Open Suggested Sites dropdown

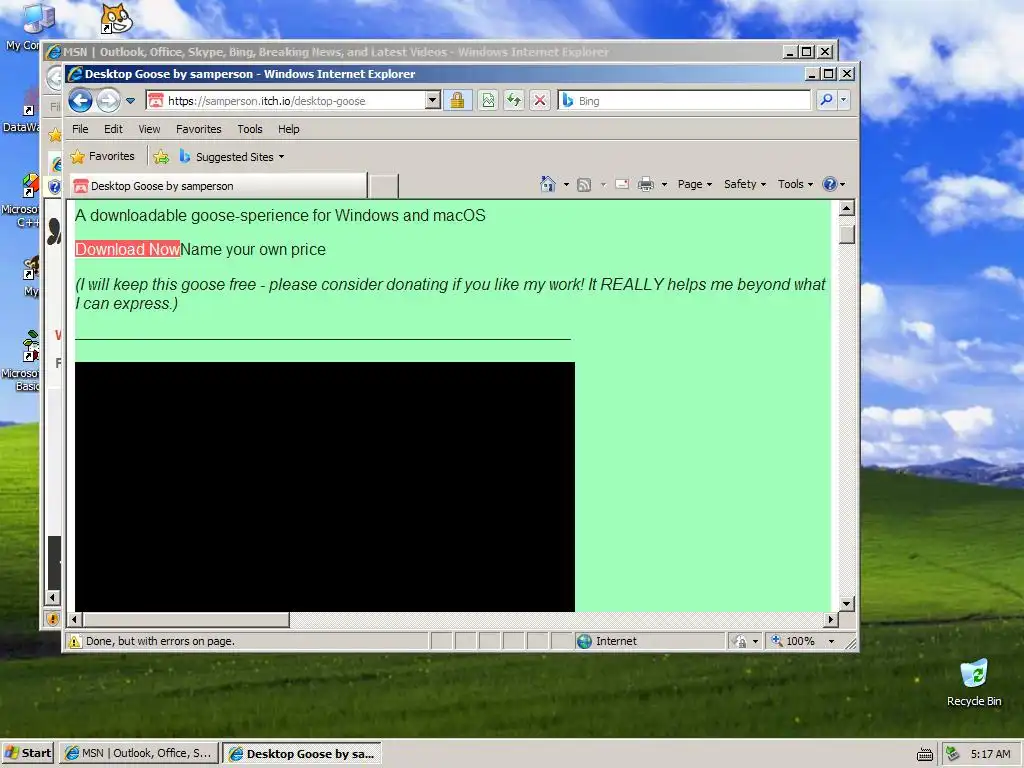(x=232, y=157)
